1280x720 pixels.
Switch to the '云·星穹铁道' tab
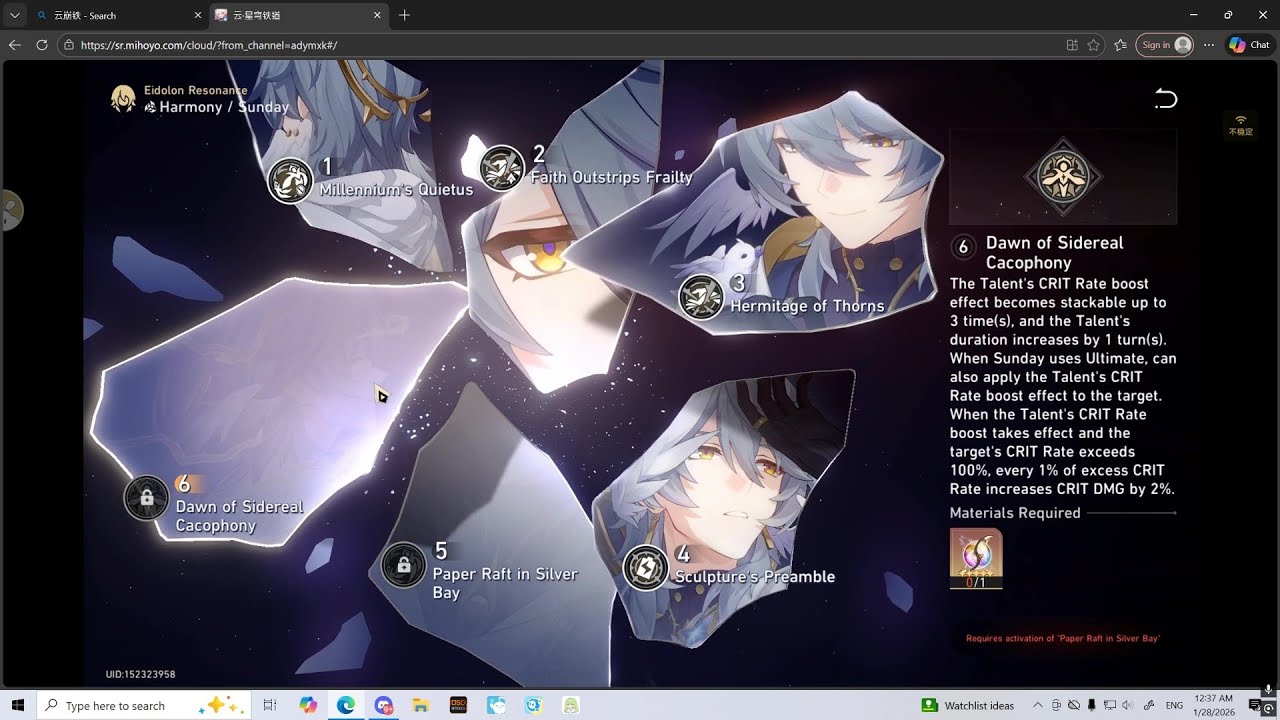point(297,15)
